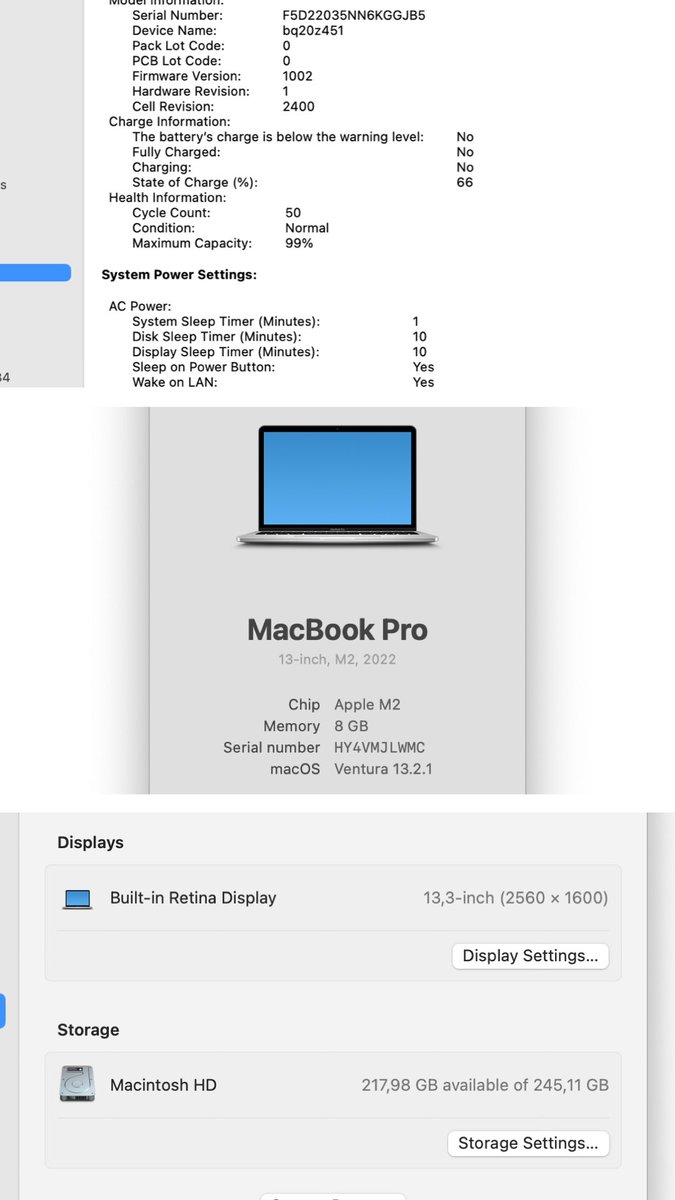Open Display Settings button
The width and height of the screenshot is (675, 1200).
530,956
